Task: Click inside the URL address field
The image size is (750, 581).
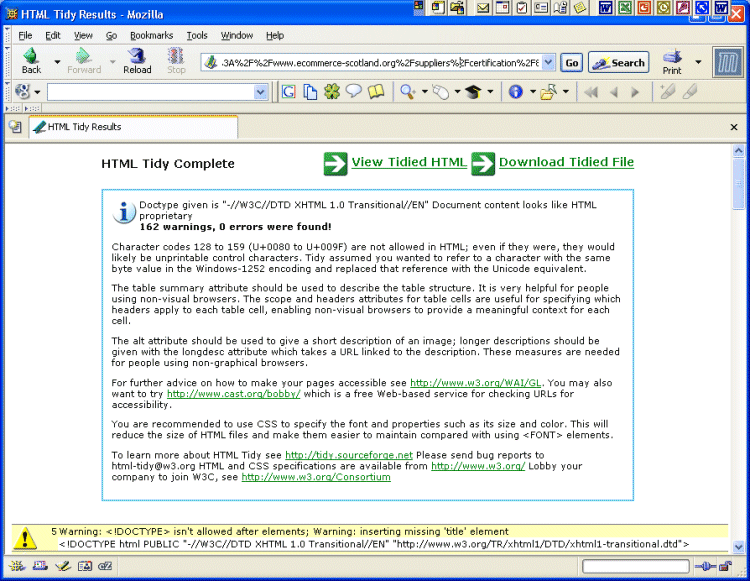Action: tap(380, 63)
